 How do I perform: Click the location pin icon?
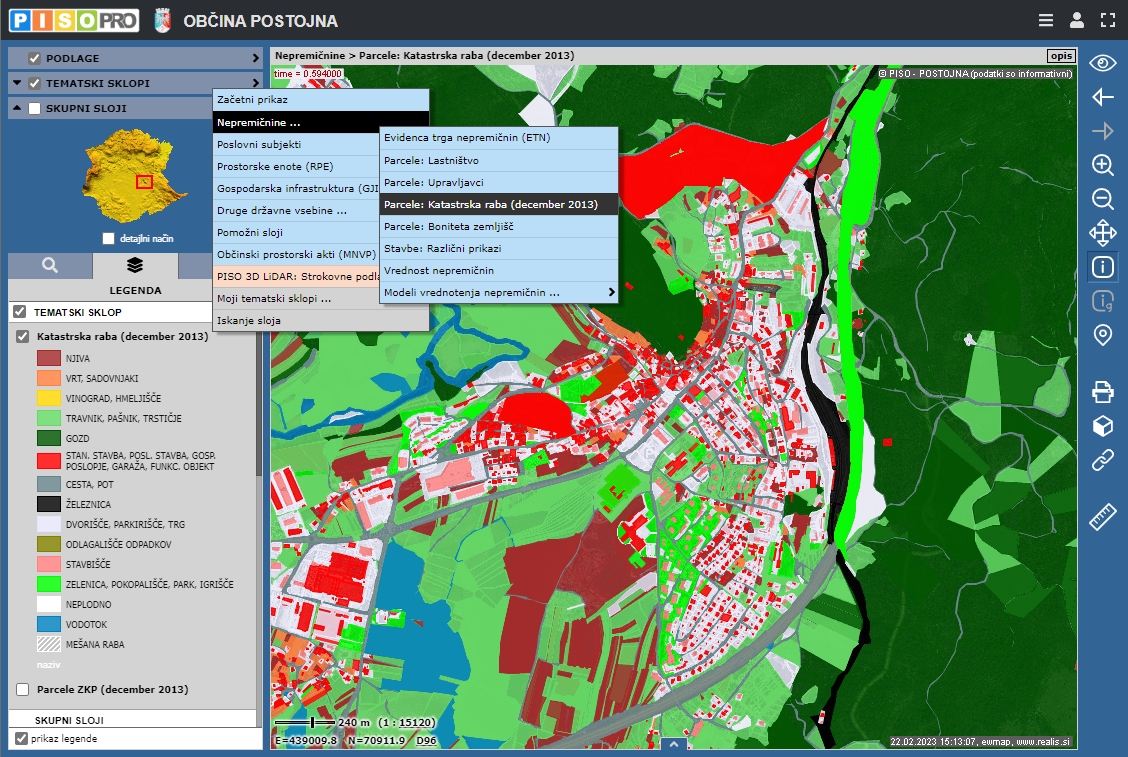pos(1102,335)
